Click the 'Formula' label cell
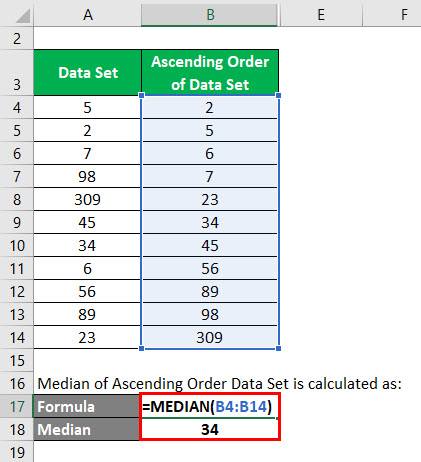Screen dimensions: 421x462 coord(86,406)
